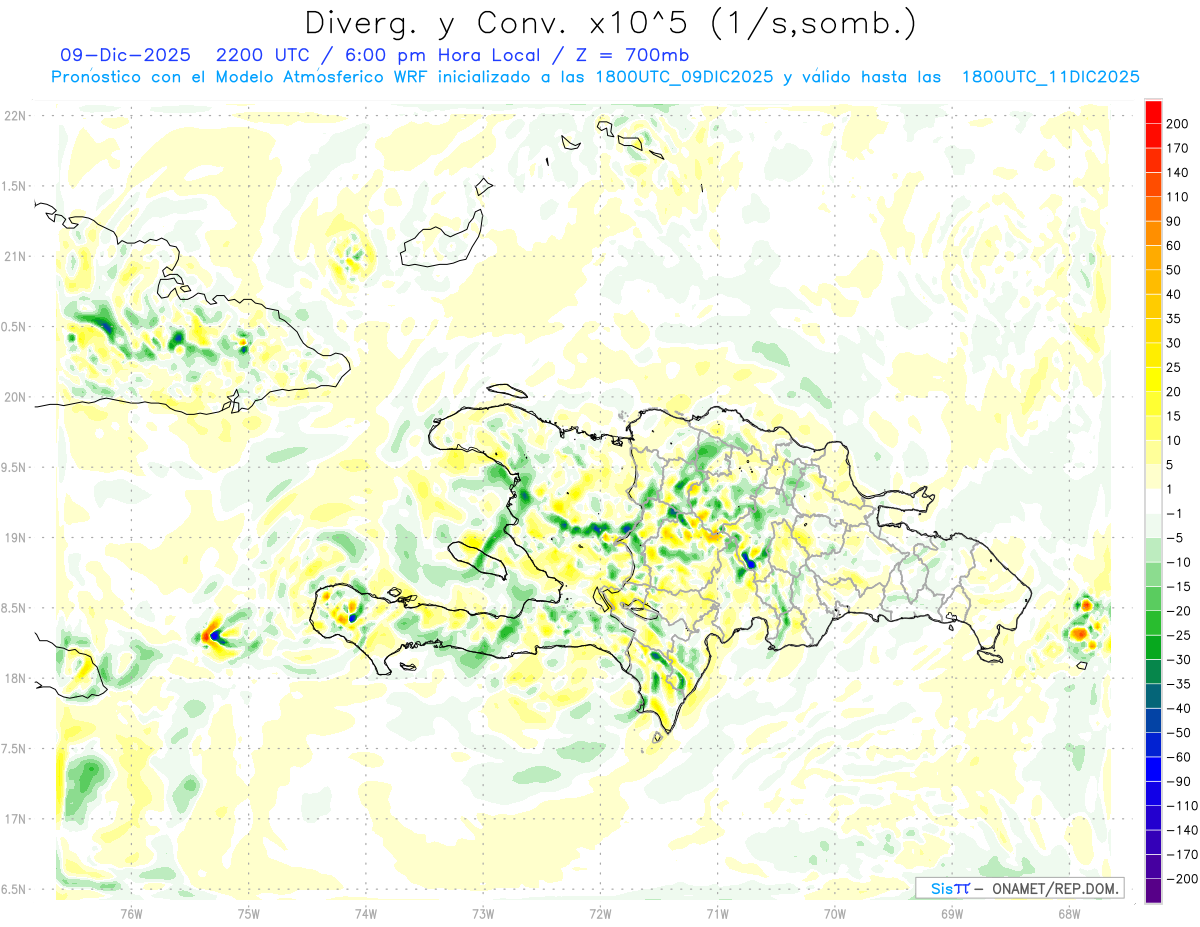Click the color scale value '-110'
This screenshot has height=927, width=1200.
pyautogui.click(x=1181, y=806)
